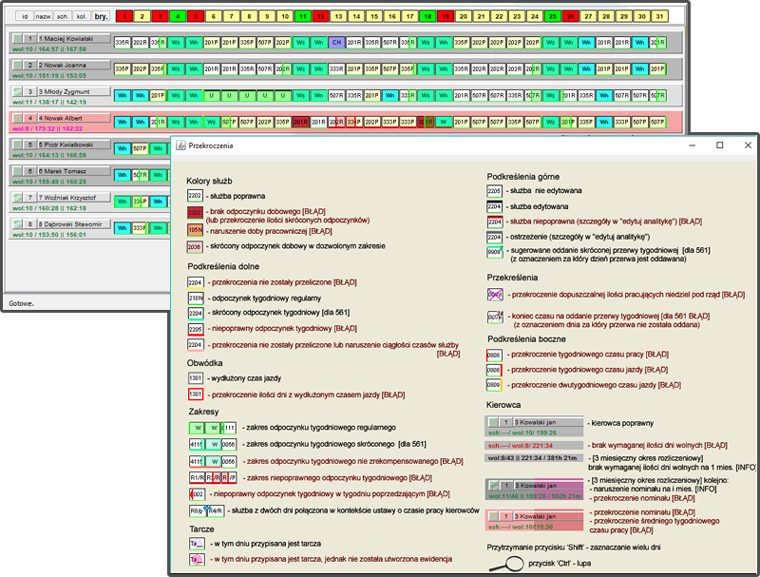
Task: Click the 'służba poprawna' sample cell in legend
Action: pyautogui.click(x=195, y=196)
